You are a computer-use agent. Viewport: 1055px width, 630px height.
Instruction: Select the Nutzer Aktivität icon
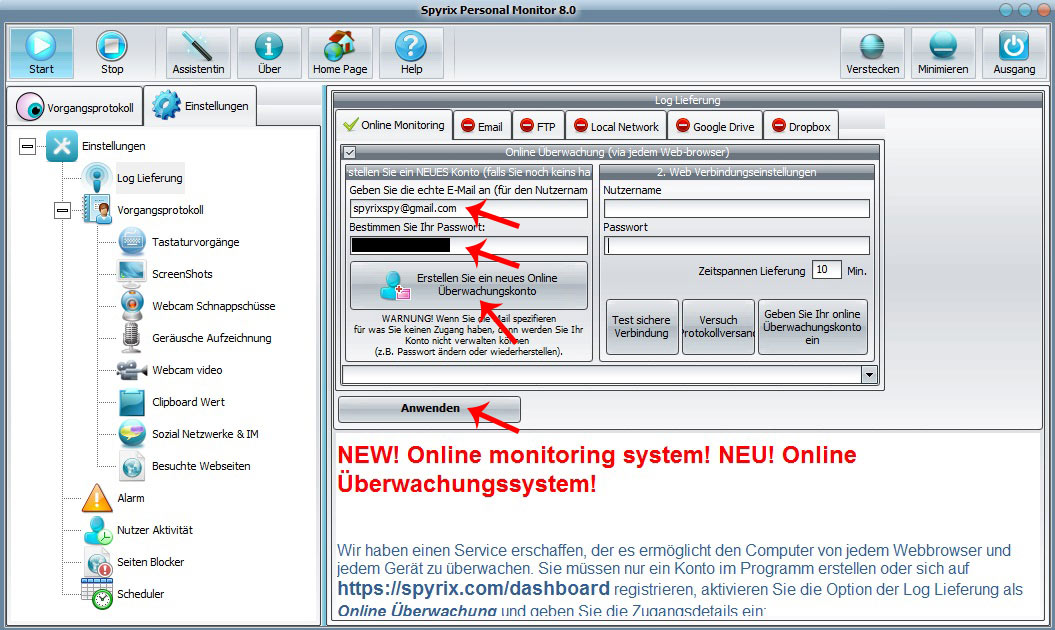(97, 530)
